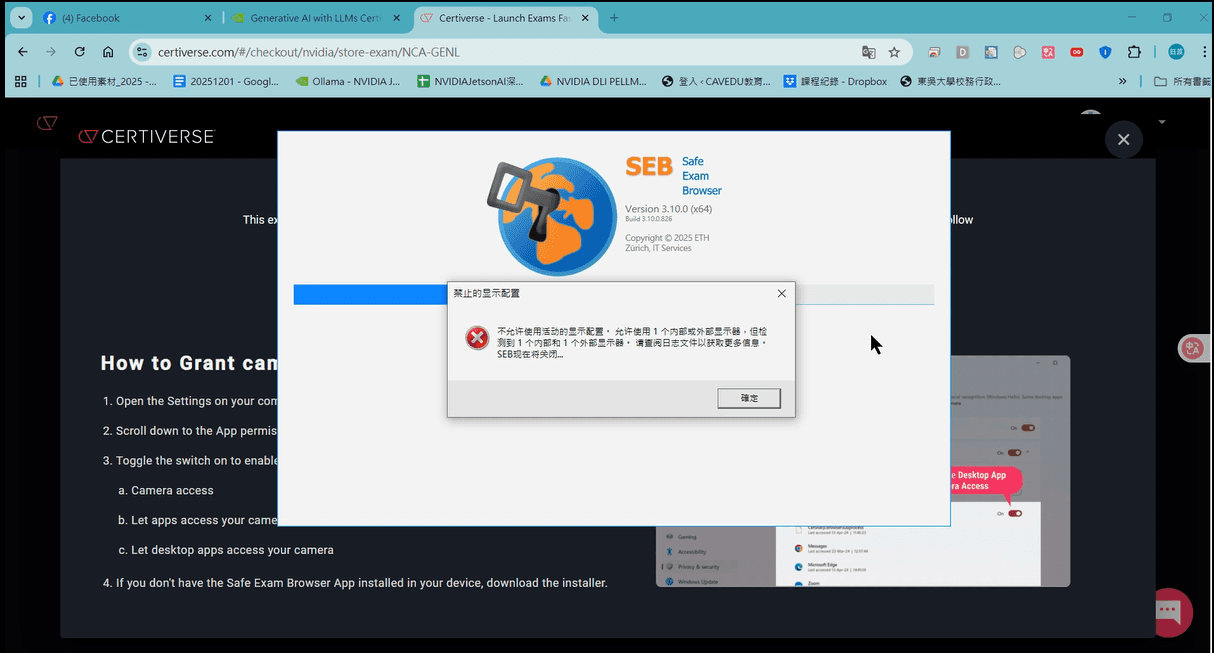Click the 確定 button in the error dialog
The image size is (1214, 653).
coord(749,398)
